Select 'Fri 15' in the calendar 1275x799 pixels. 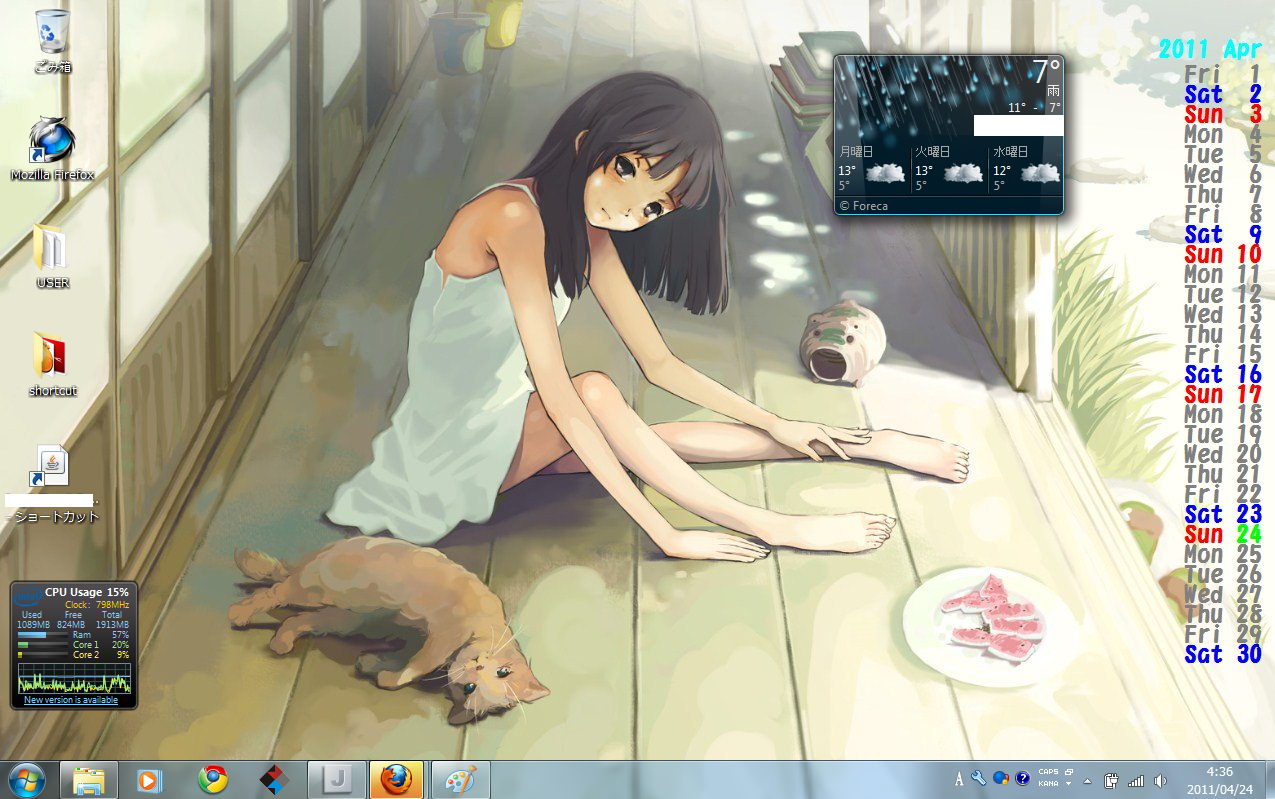point(1222,354)
